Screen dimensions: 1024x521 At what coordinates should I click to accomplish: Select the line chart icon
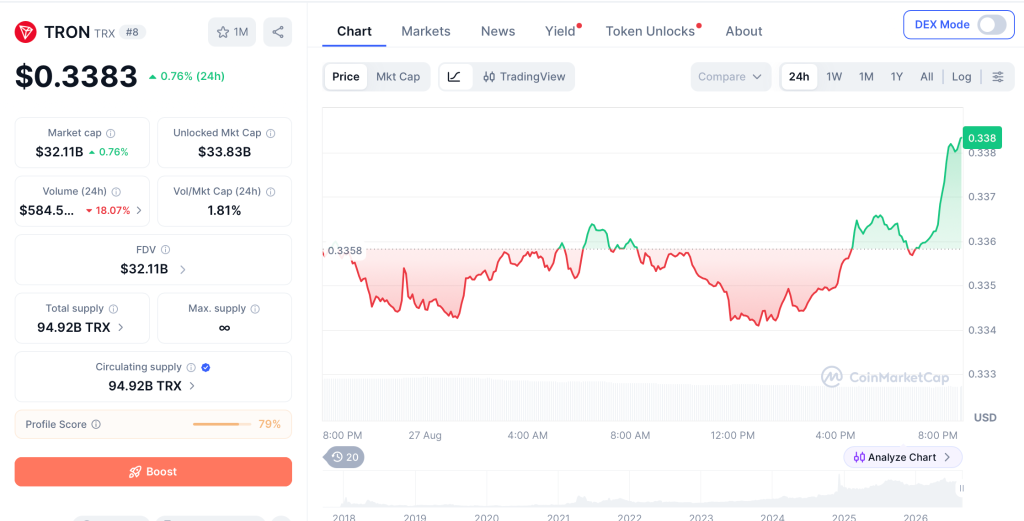455,76
